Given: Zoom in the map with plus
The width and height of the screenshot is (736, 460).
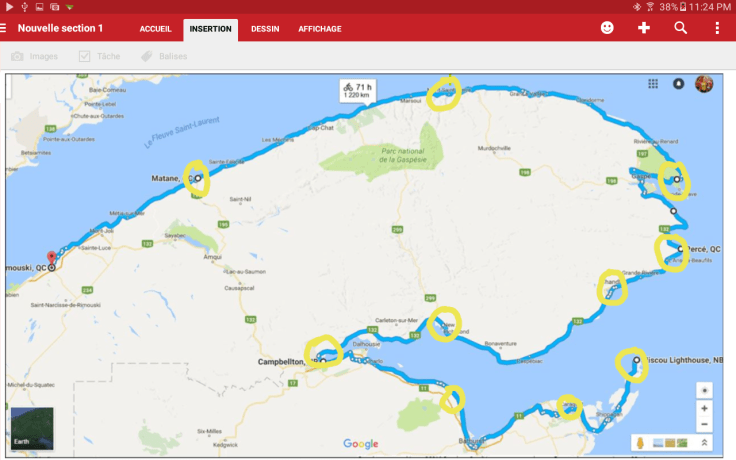Looking at the screenshot, I should tap(705, 408).
